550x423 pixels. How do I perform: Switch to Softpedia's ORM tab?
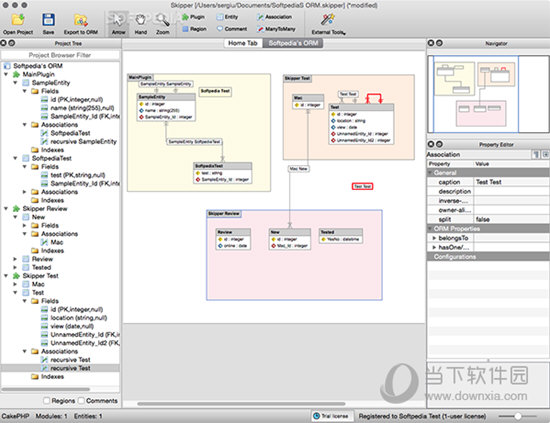[293, 43]
